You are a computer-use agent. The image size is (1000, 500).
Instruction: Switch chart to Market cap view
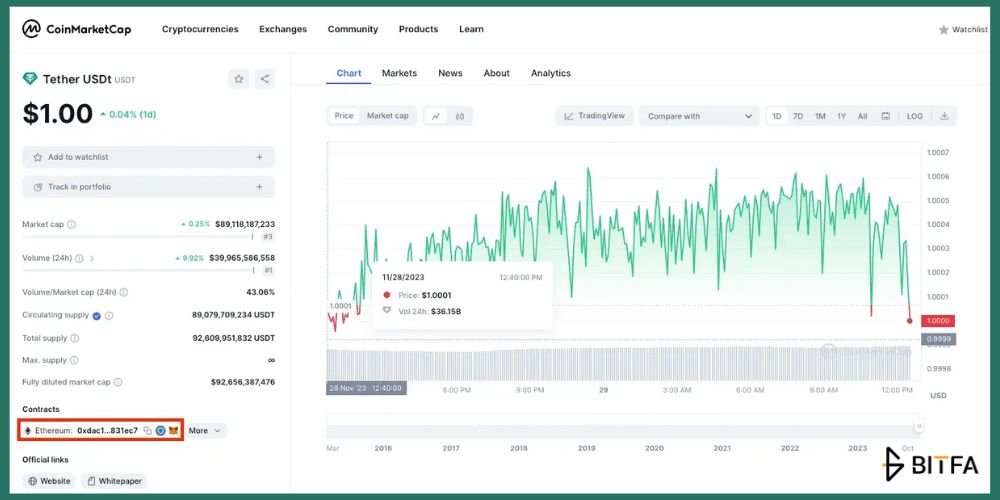point(388,116)
